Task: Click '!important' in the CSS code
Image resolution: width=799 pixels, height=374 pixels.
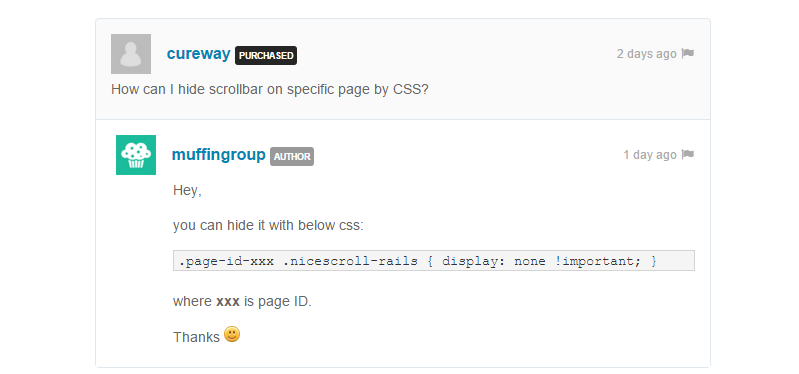Action: click(x=598, y=261)
